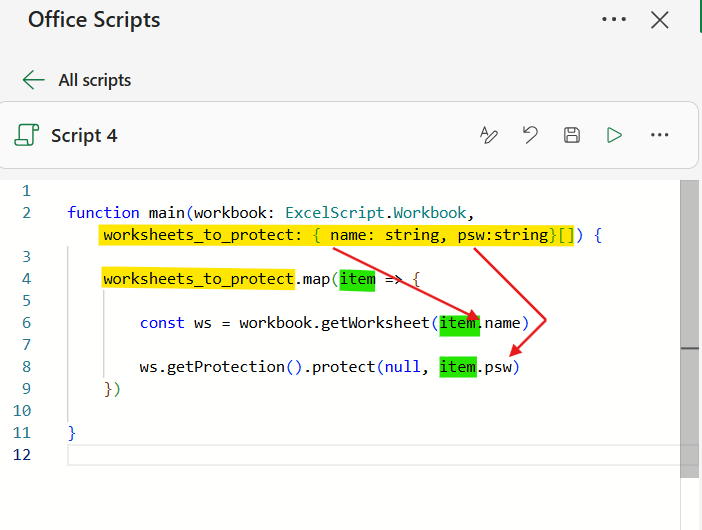Click 'name' property on line 6

tap(502, 323)
